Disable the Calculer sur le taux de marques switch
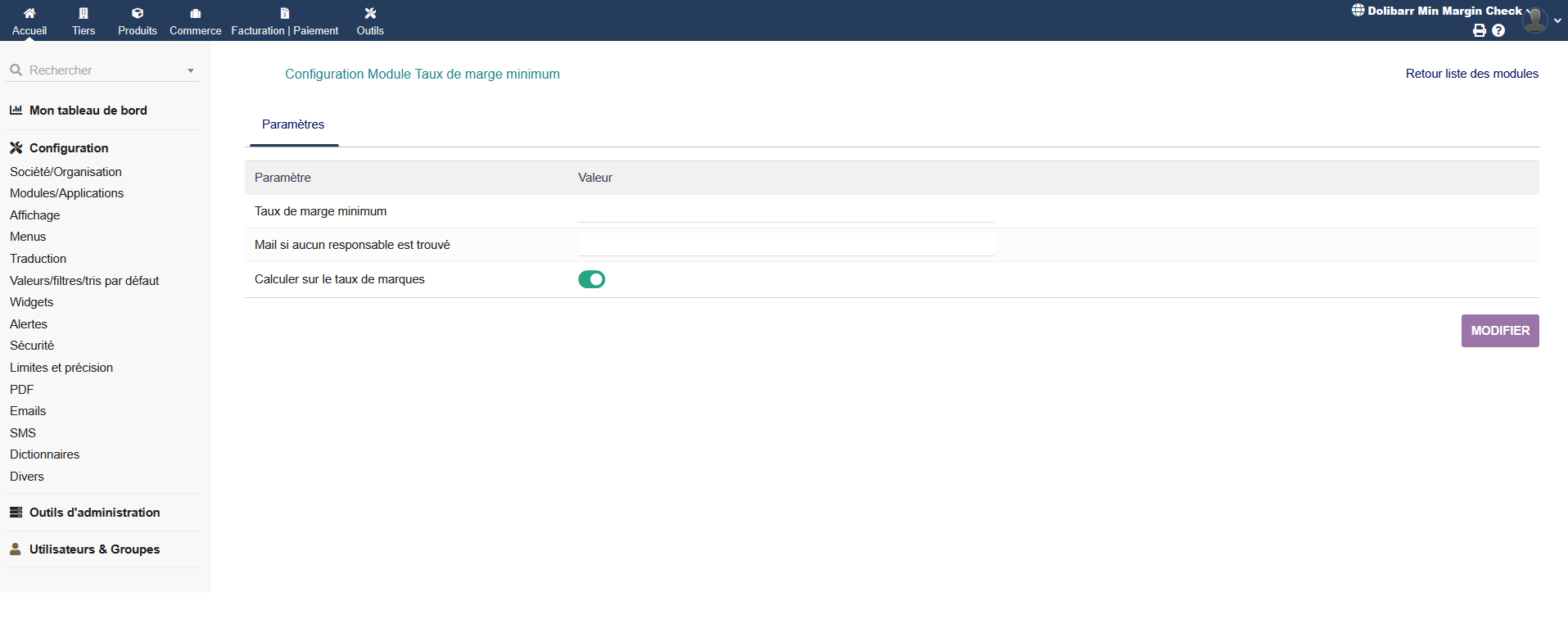Viewport: 1568px width, 633px height. pyautogui.click(x=591, y=279)
